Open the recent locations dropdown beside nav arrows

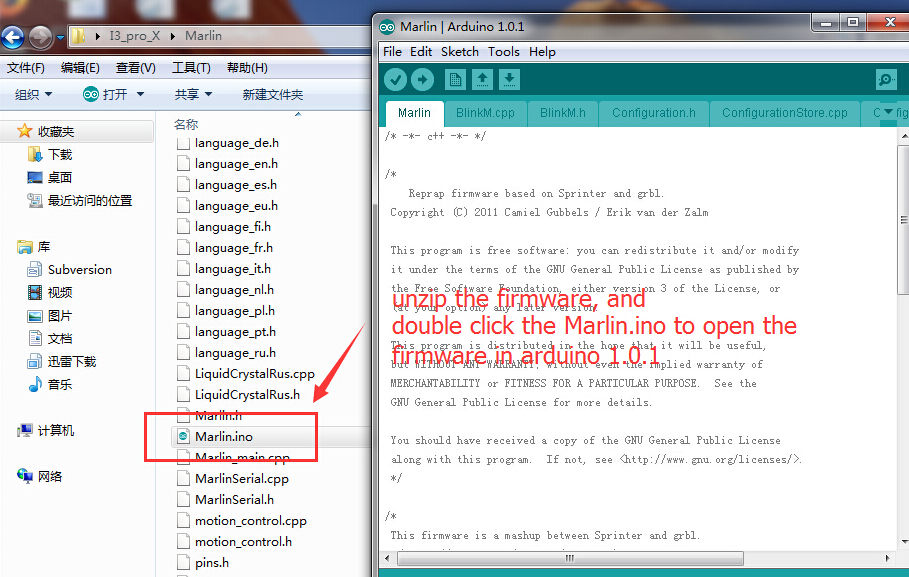point(60,38)
